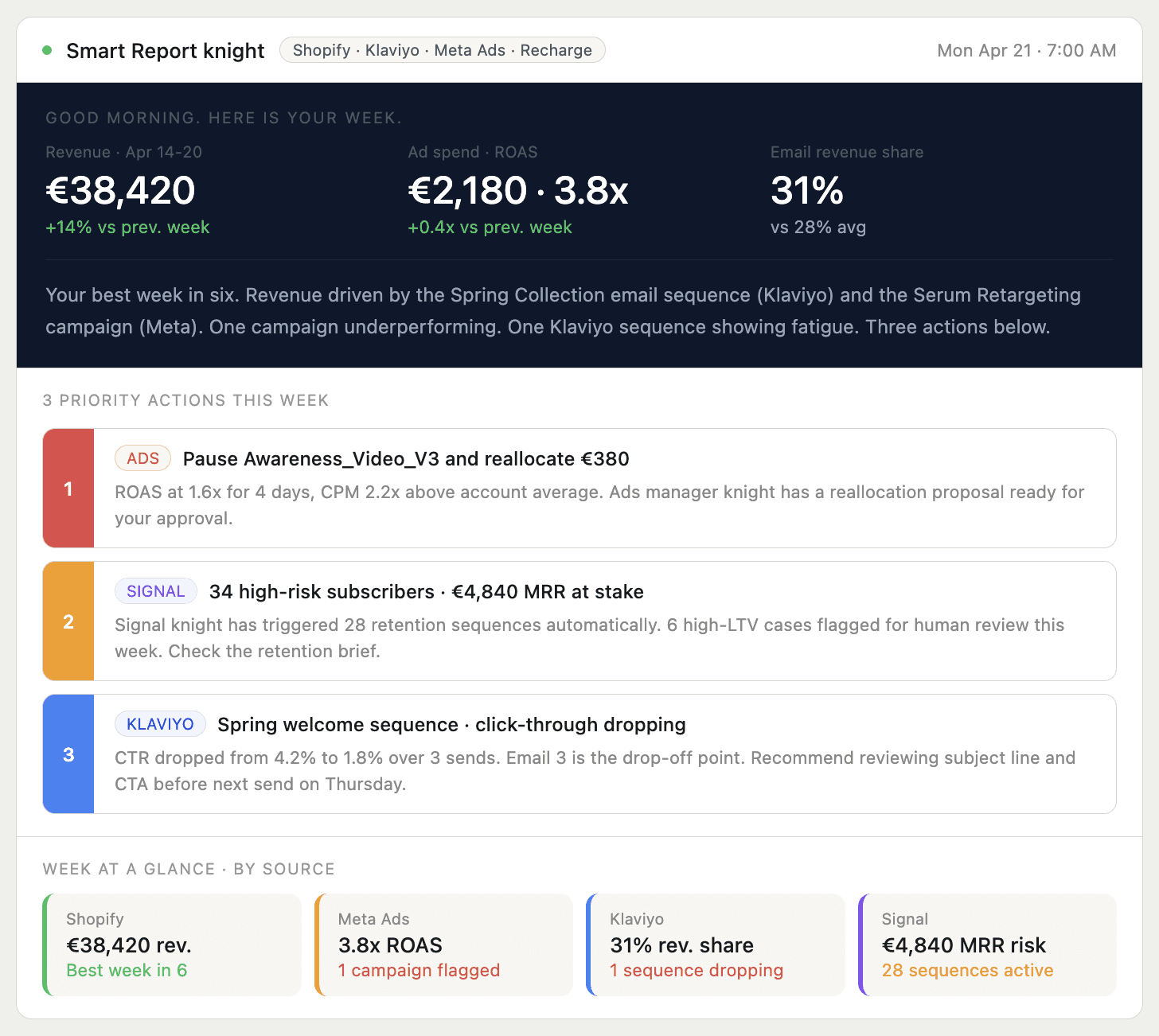Click the revenue figure €38,420
Viewport: 1159px width, 1036px height.
click(120, 191)
